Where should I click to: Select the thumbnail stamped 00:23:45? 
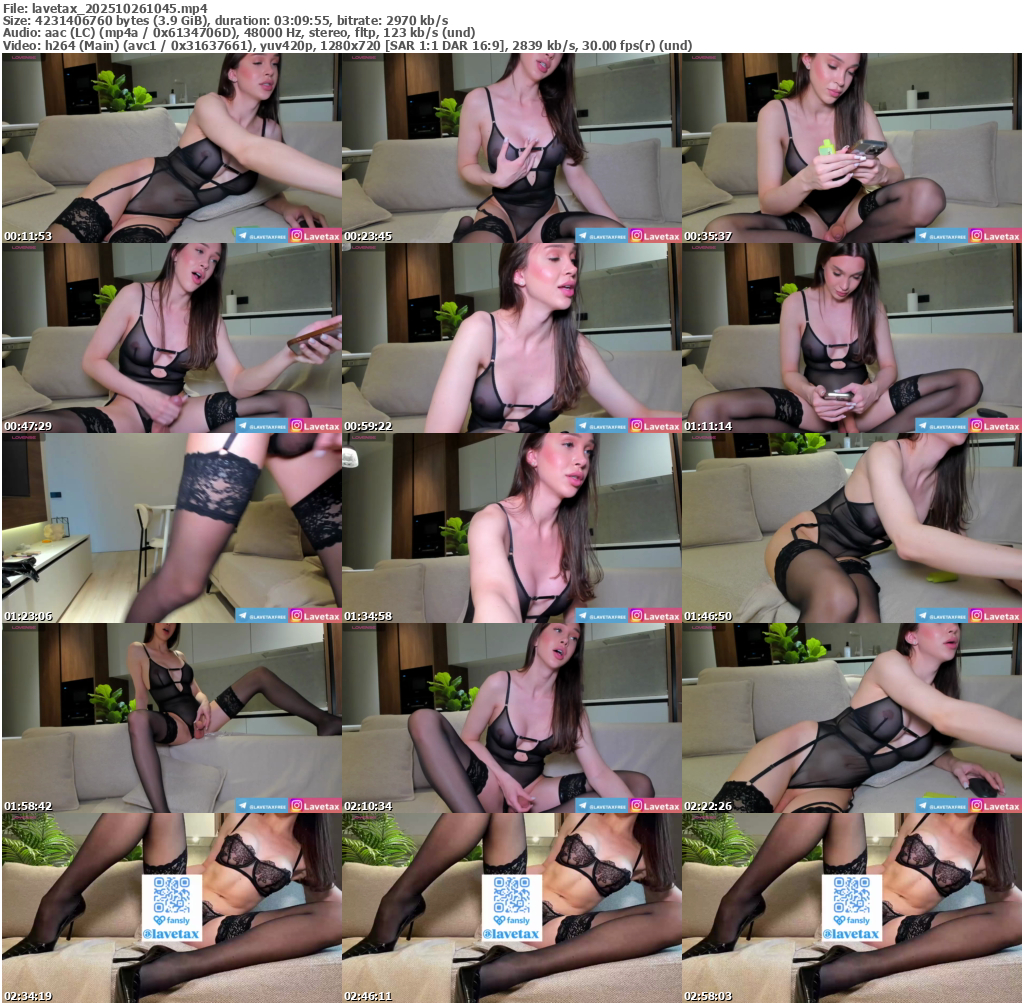512,148
